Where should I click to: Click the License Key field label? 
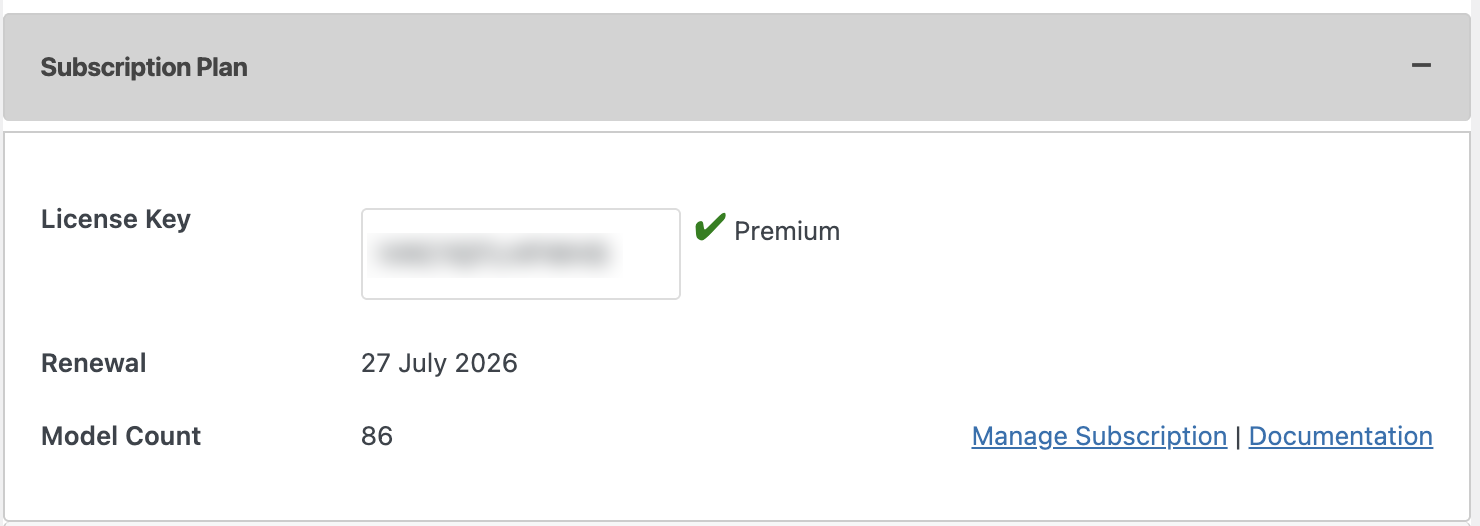[x=116, y=219]
